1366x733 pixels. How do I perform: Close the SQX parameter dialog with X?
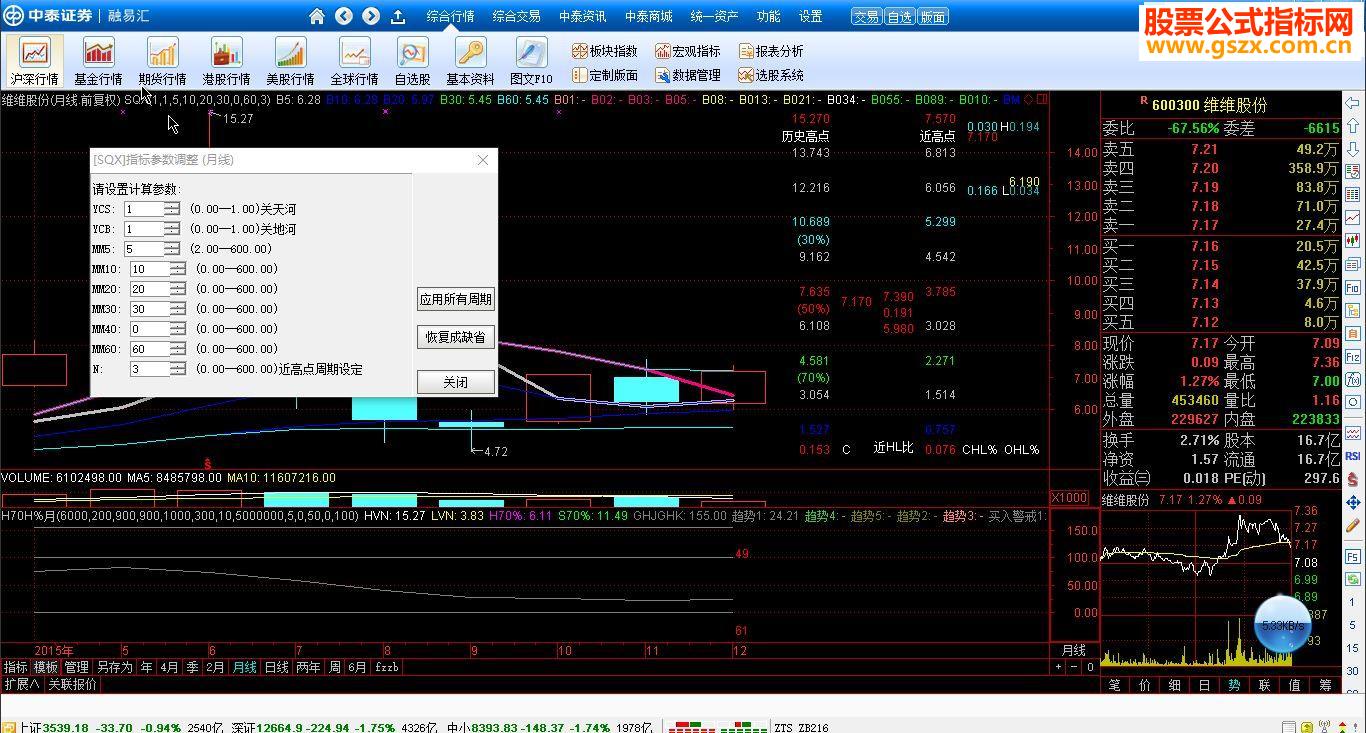tap(483, 160)
